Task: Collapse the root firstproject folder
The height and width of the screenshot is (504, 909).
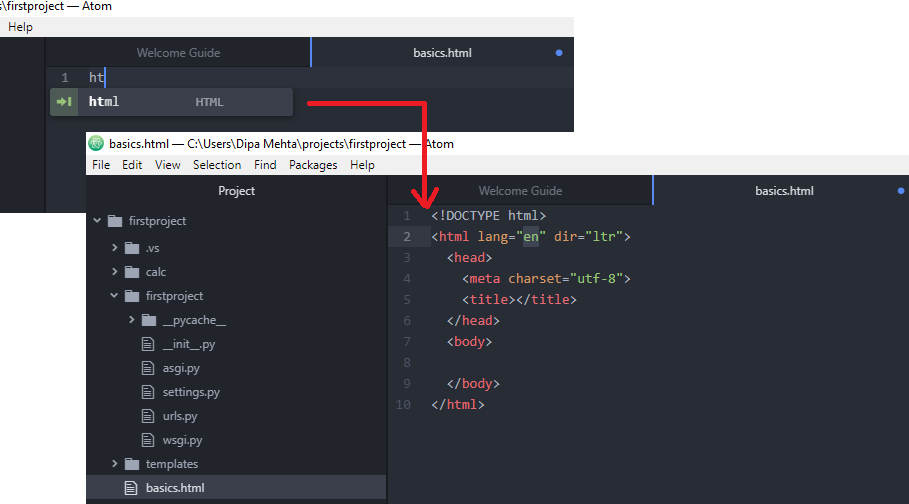Action: pos(97,220)
